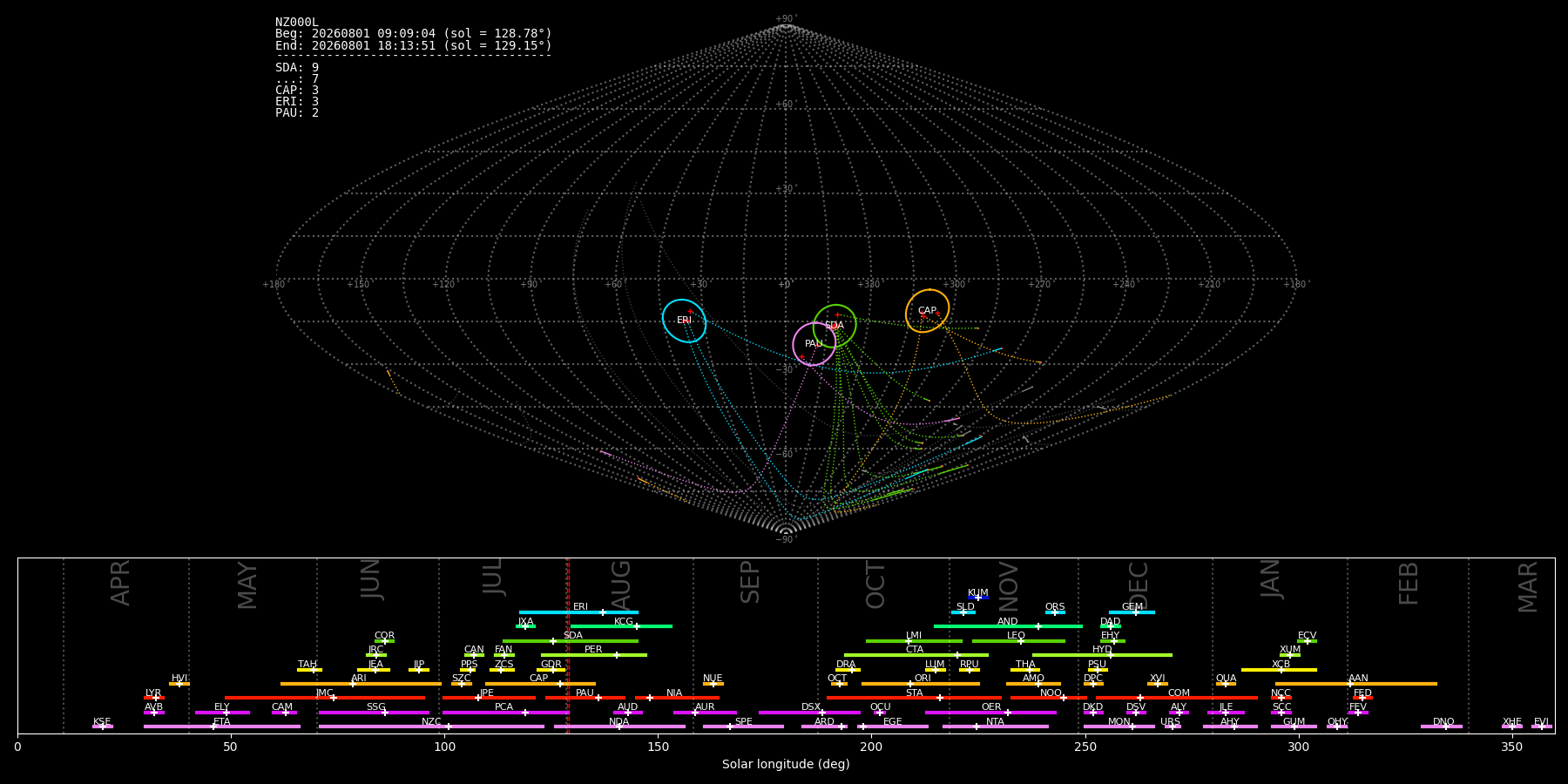
Task: Click the 'SDA: 9' count in header
Action: tap(297, 68)
